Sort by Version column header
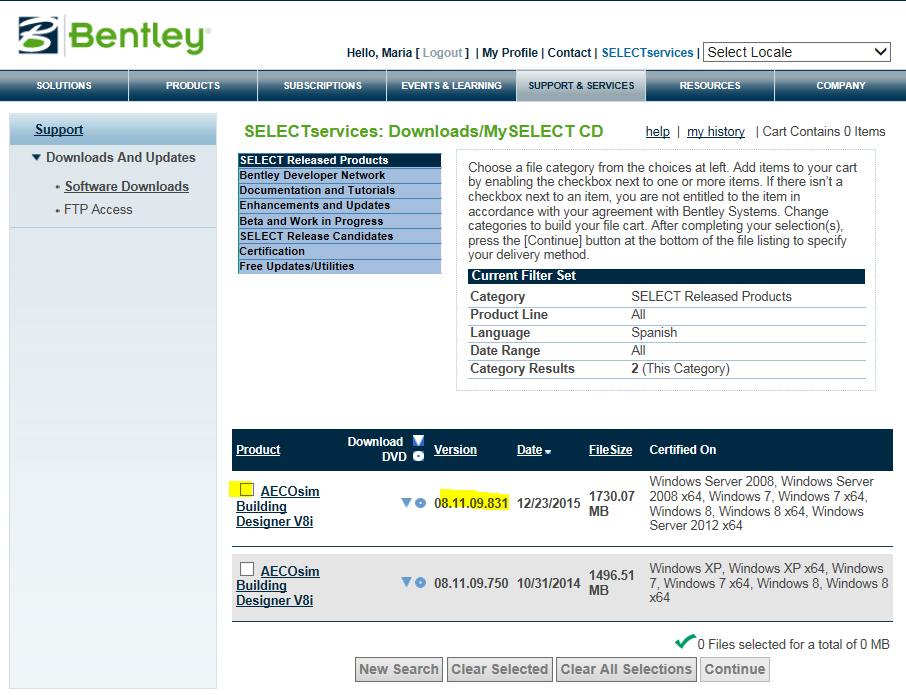The image size is (906, 695). coord(455,449)
